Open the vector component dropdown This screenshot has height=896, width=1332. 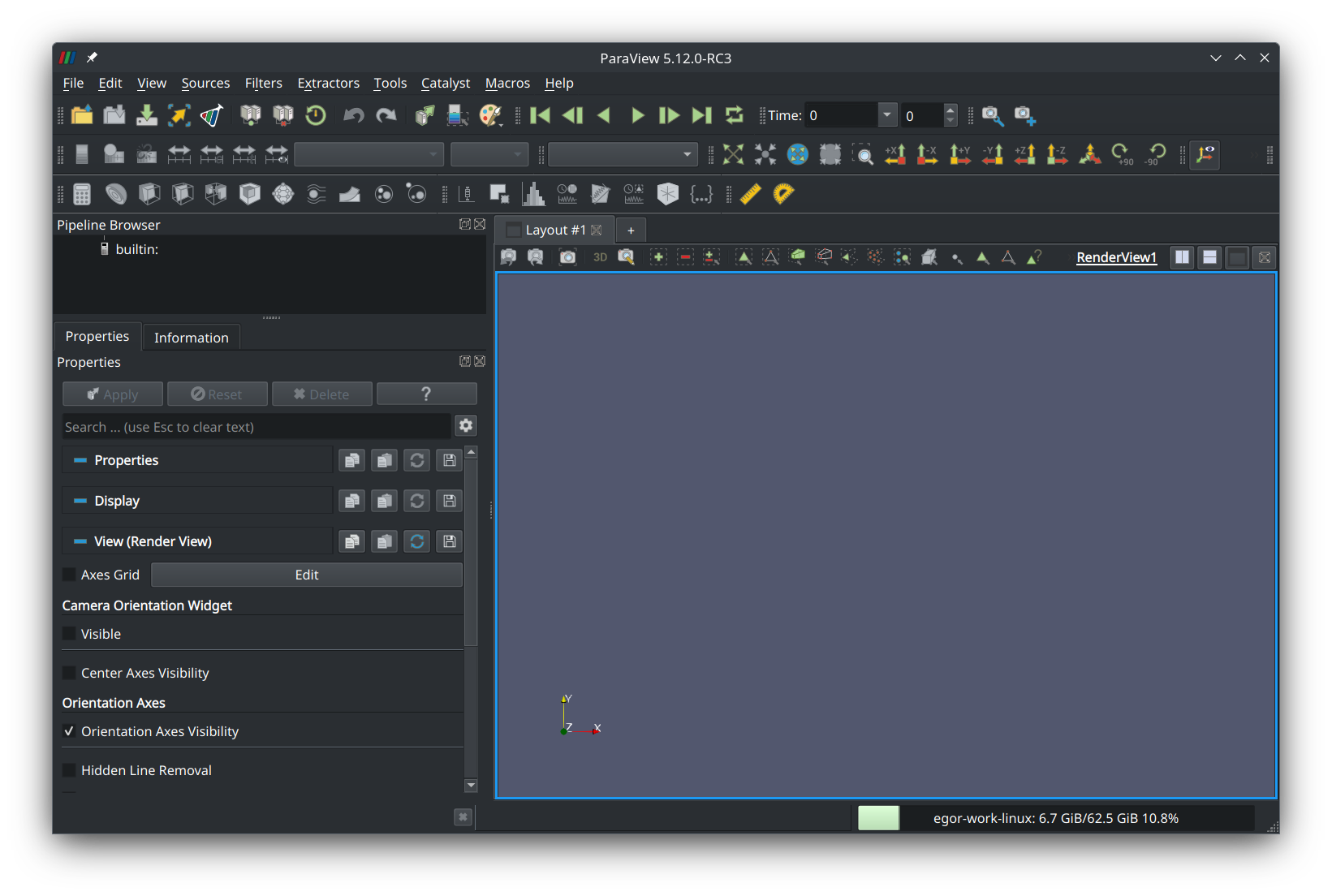tap(489, 154)
